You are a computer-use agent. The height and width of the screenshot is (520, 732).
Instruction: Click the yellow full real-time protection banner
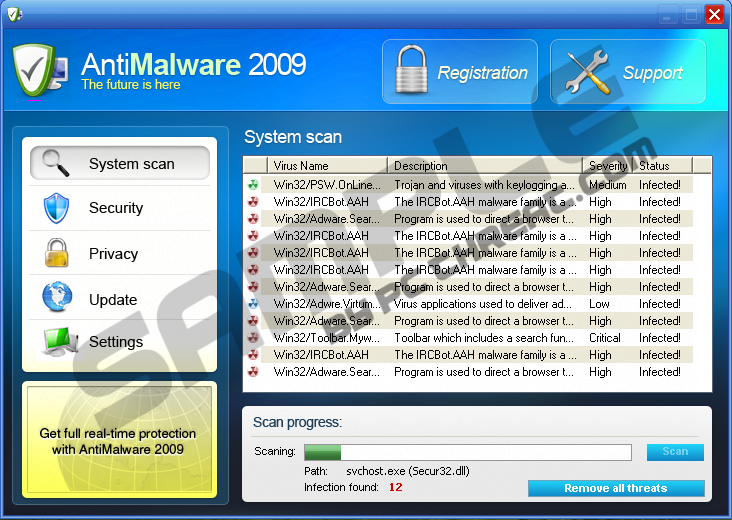pos(118,441)
